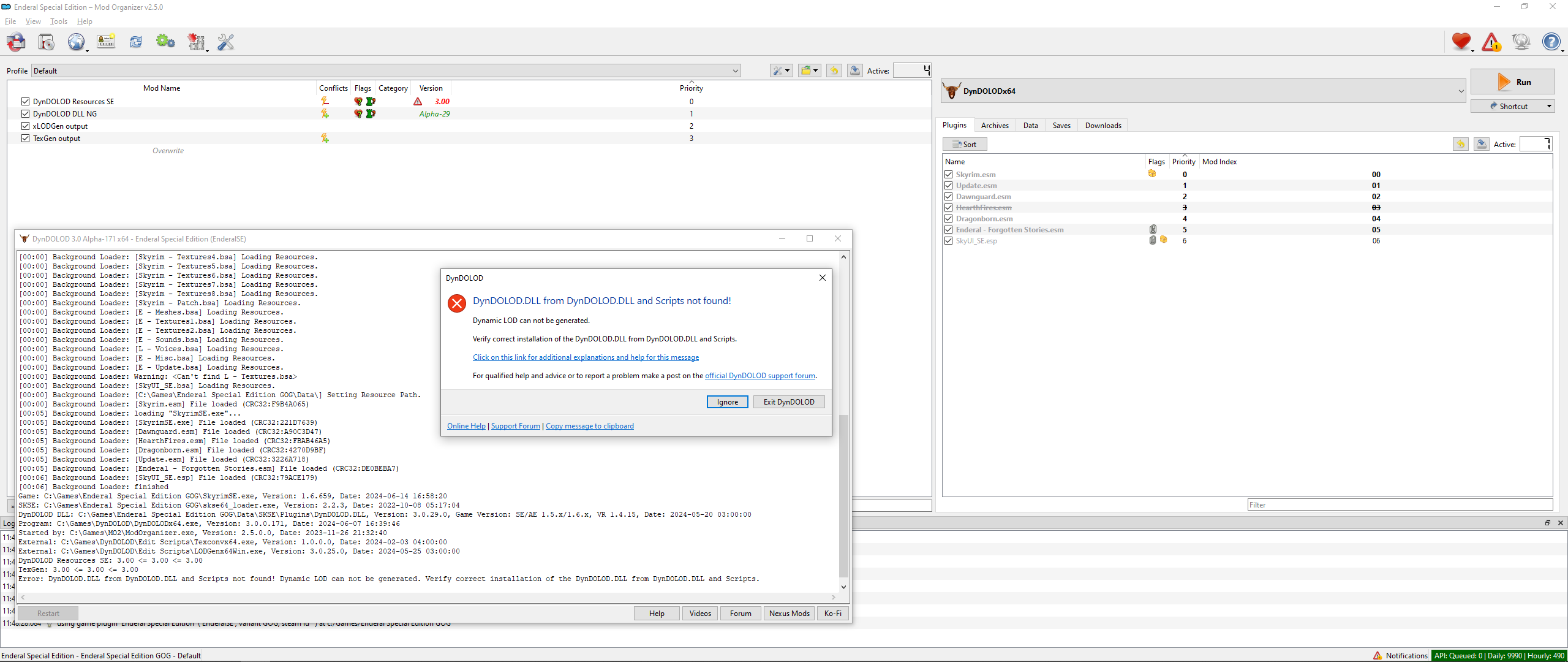Uncheck the DynDOLOD Resources SE mod

(x=25, y=102)
